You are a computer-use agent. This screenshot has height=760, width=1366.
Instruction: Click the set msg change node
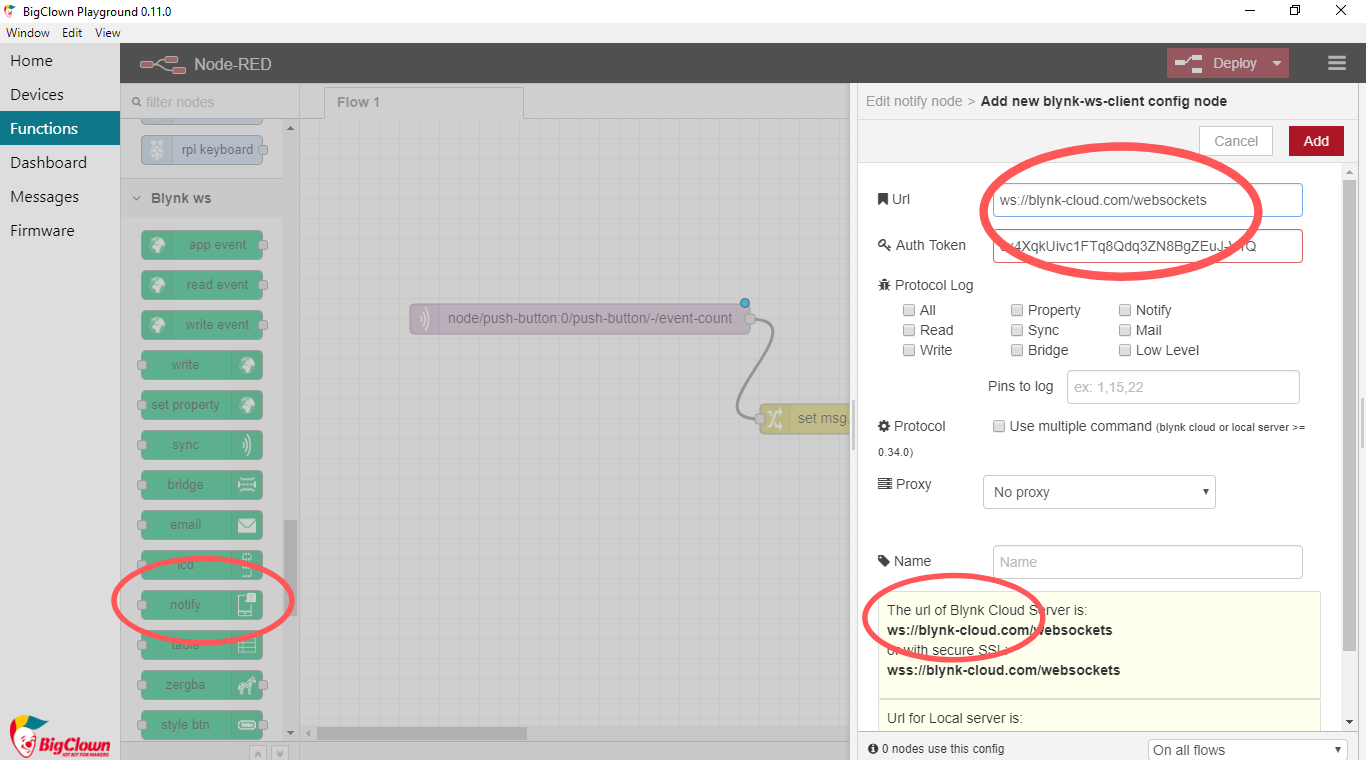(x=805, y=419)
